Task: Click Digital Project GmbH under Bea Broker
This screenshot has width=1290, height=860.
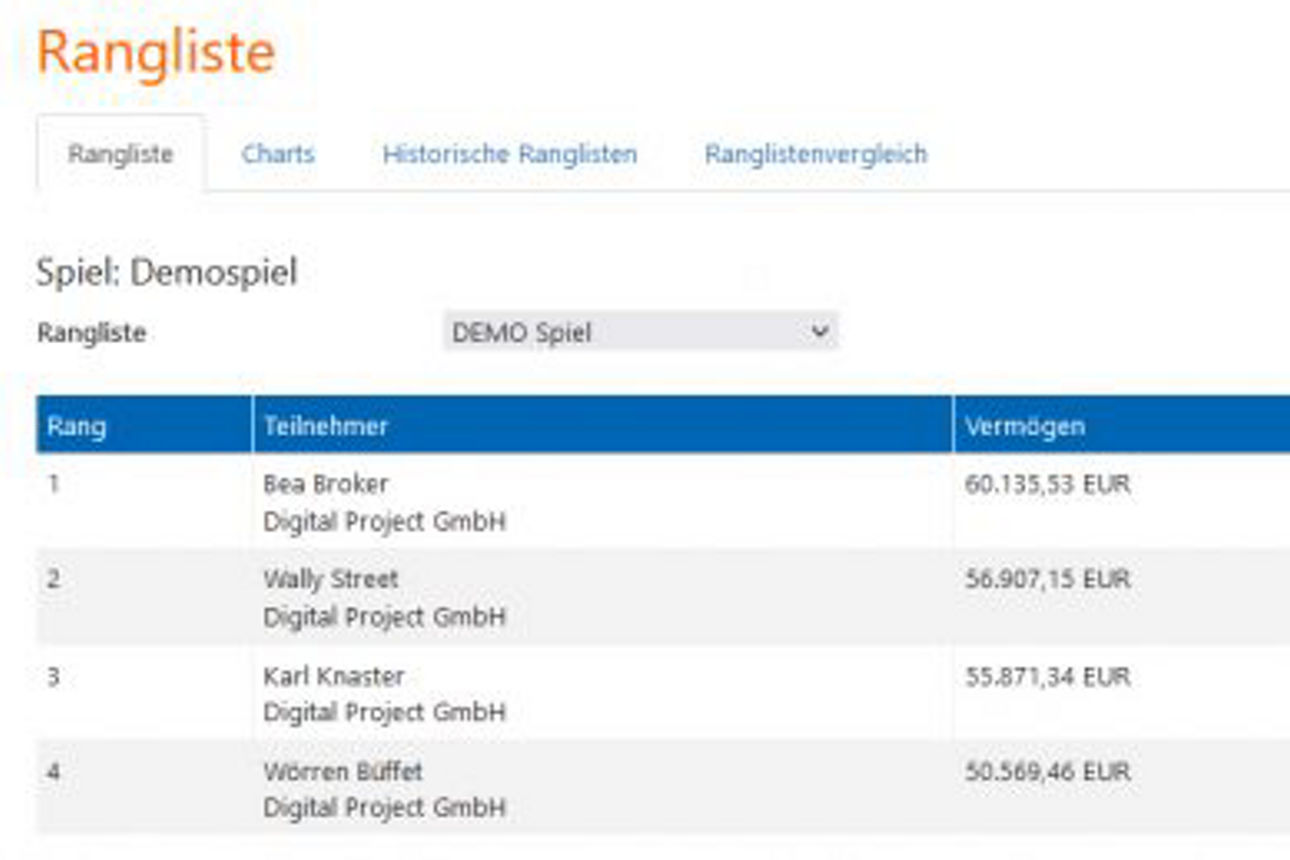Action: click(383, 520)
